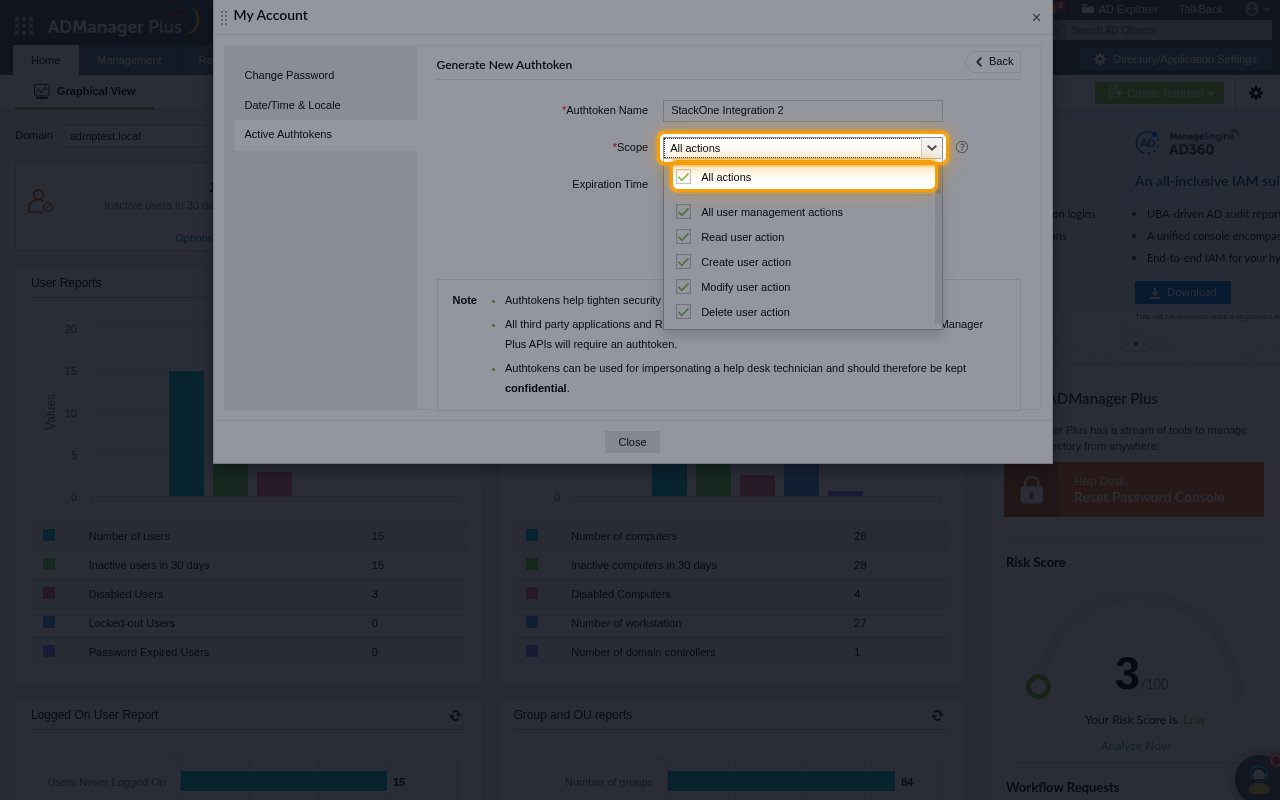Screen dimensions: 1280x800
Task: Click the Graphical View chart icon
Action: [x=41, y=91]
